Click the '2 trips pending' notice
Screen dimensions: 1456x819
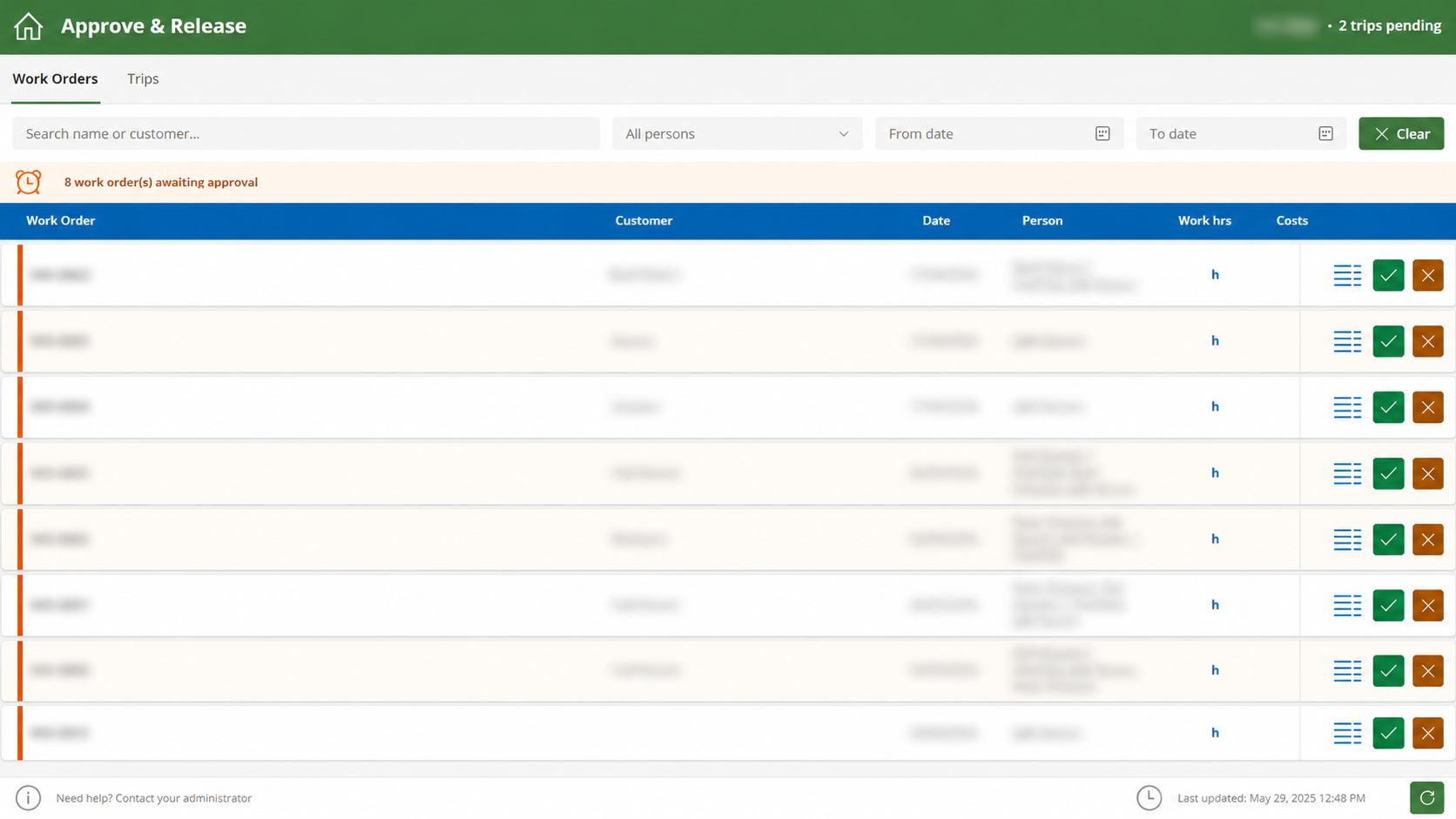(1390, 26)
